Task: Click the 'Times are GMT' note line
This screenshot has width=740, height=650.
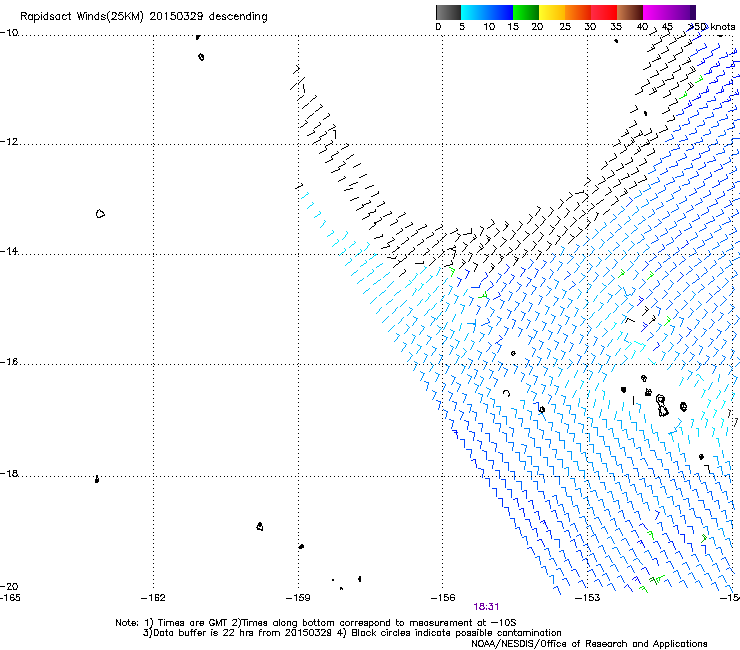Action: [x=316, y=623]
